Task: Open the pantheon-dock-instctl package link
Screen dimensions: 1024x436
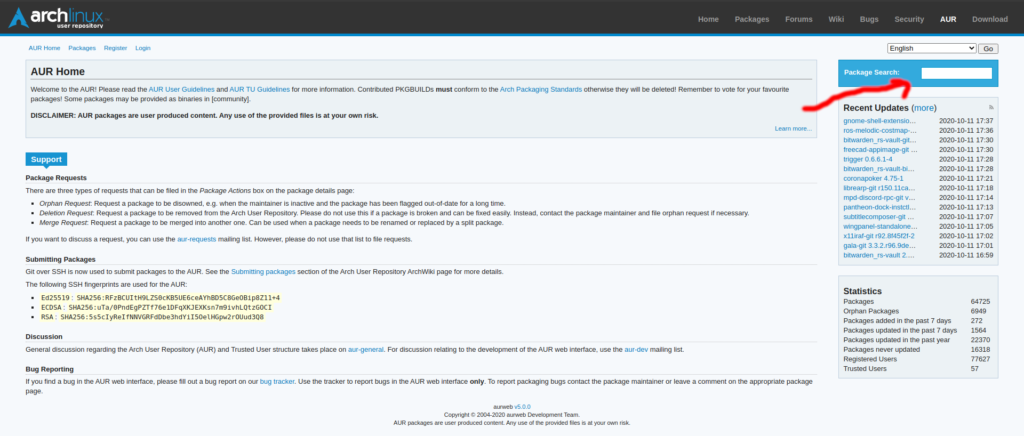Action: [880, 207]
